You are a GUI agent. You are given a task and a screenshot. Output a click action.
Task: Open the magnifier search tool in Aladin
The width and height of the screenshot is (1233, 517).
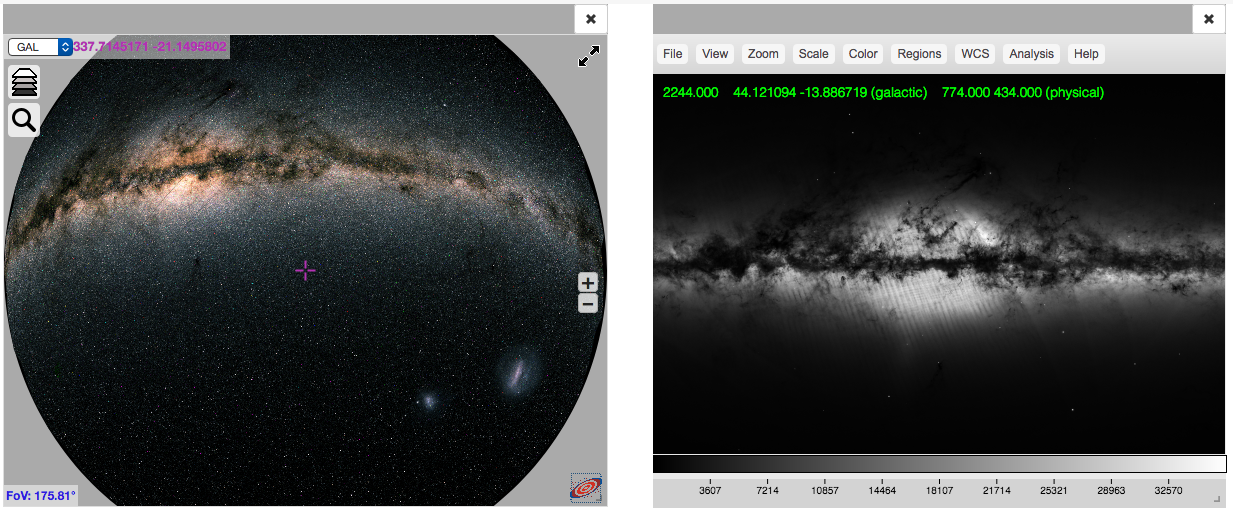[x=25, y=120]
